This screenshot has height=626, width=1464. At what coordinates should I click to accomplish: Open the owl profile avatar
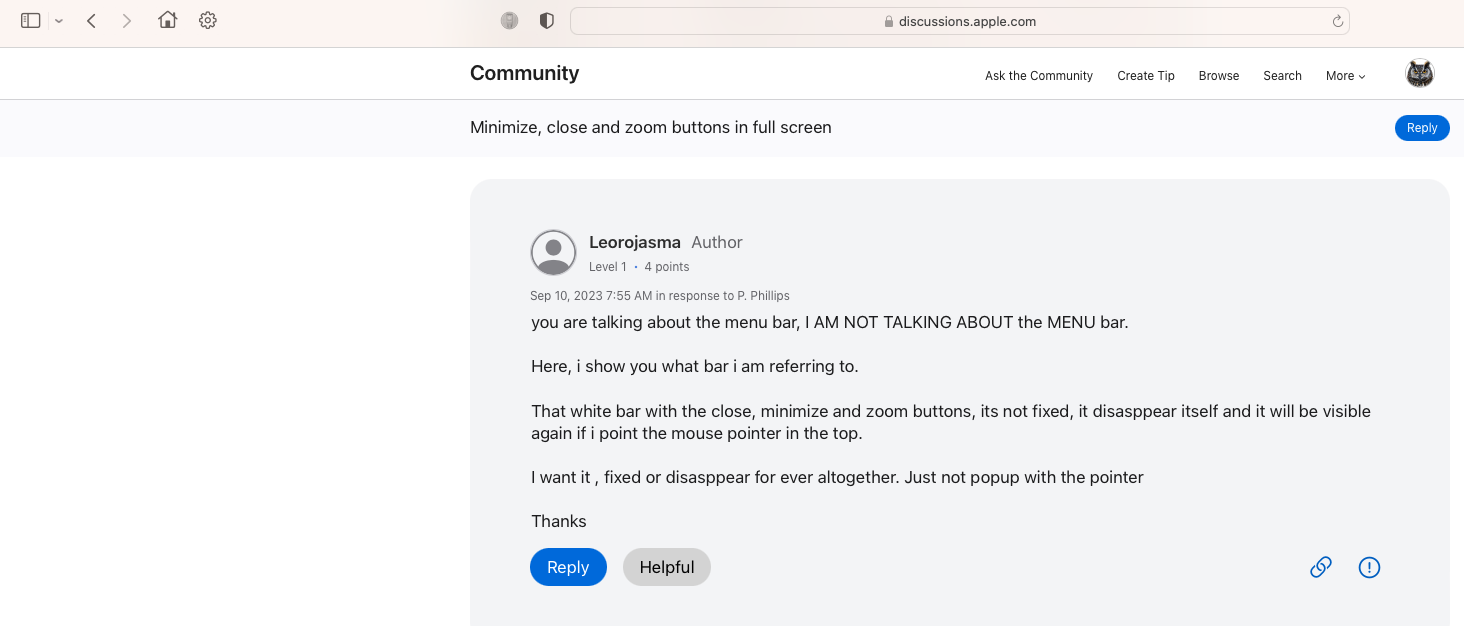pyautogui.click(x=1420, y=74)
